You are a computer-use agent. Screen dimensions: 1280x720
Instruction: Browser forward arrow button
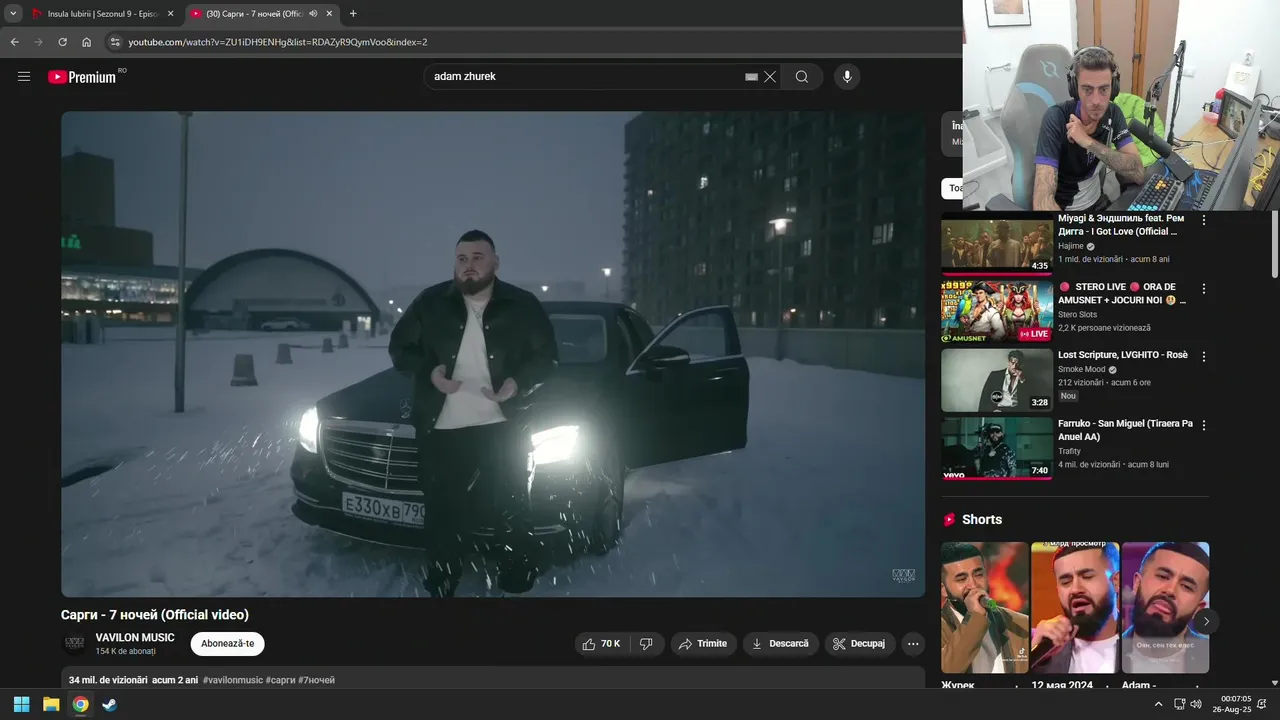pyautogui.click(x=38, y=42)
